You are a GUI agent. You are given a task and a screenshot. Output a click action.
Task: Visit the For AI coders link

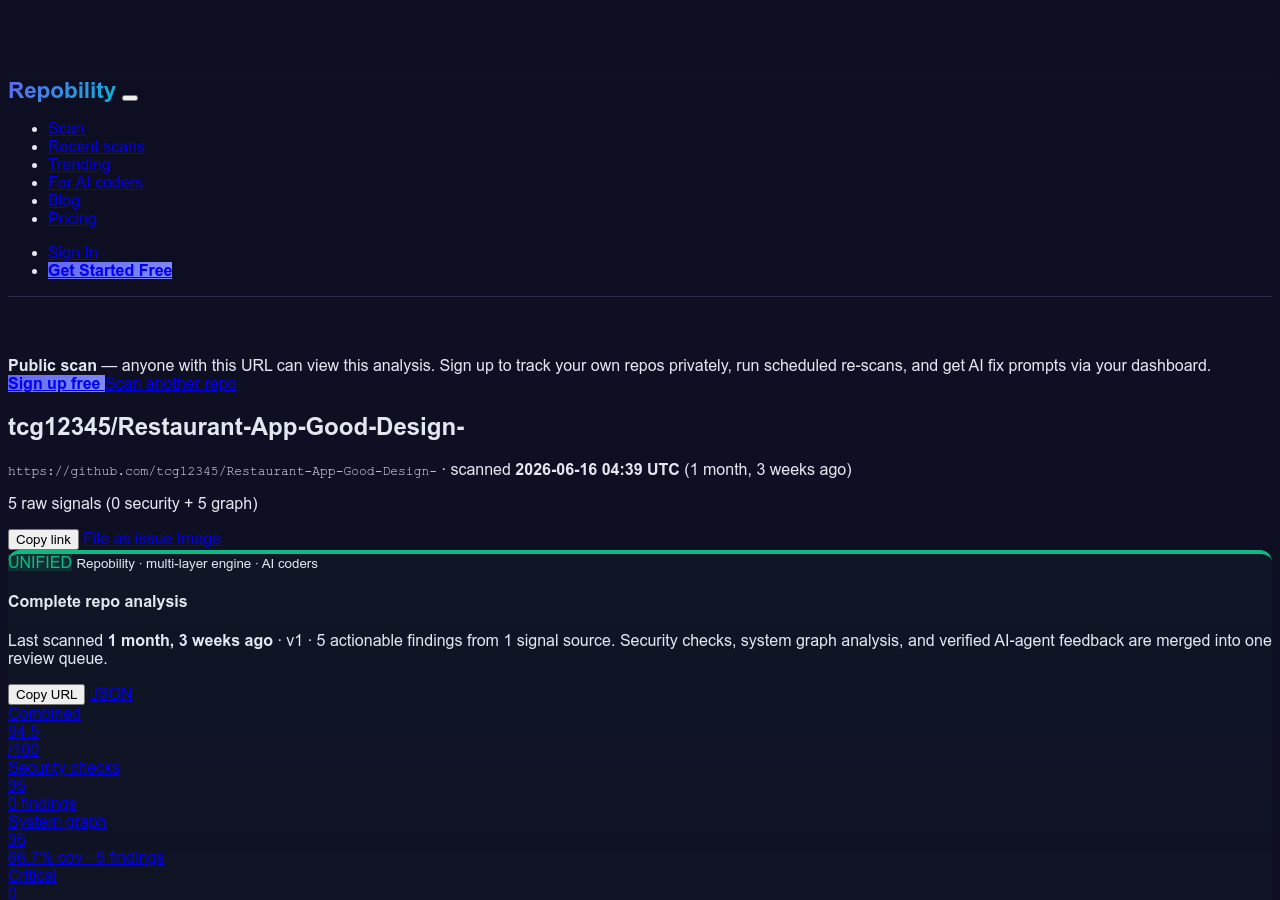click(95, 182)
